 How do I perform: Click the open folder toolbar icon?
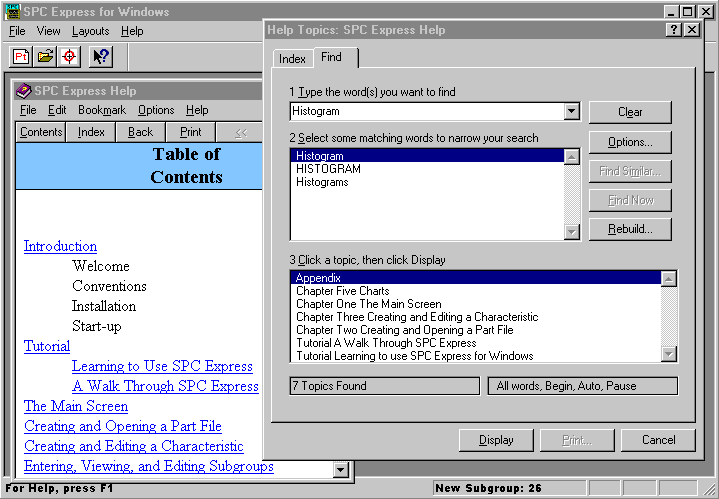45,56
